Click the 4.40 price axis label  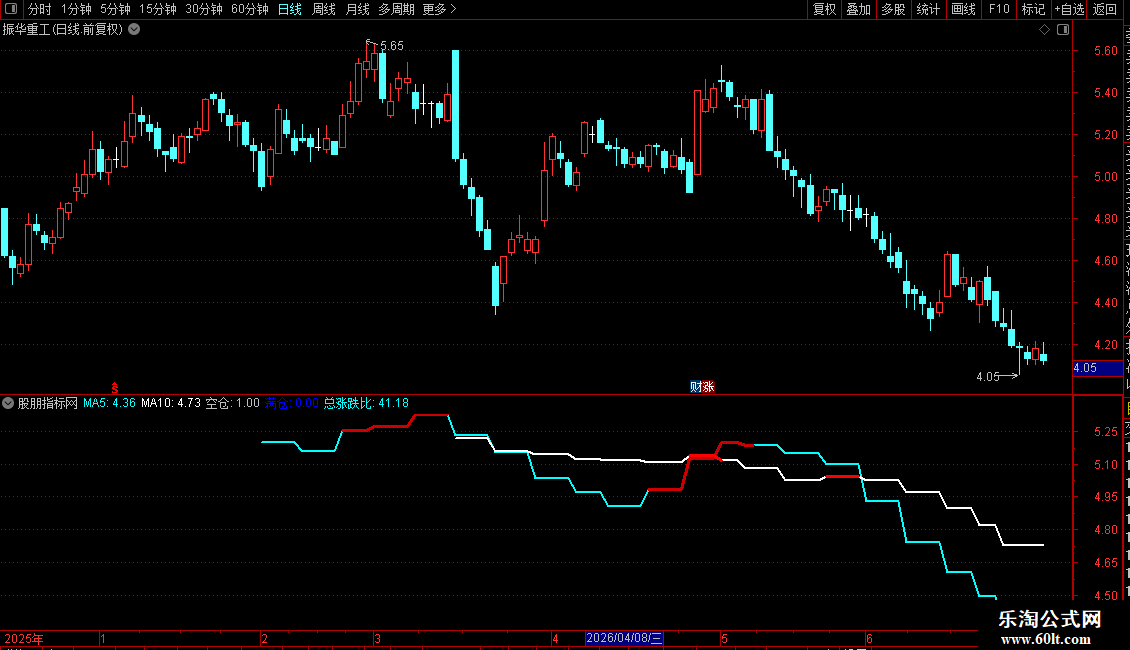click(1105, 303)
